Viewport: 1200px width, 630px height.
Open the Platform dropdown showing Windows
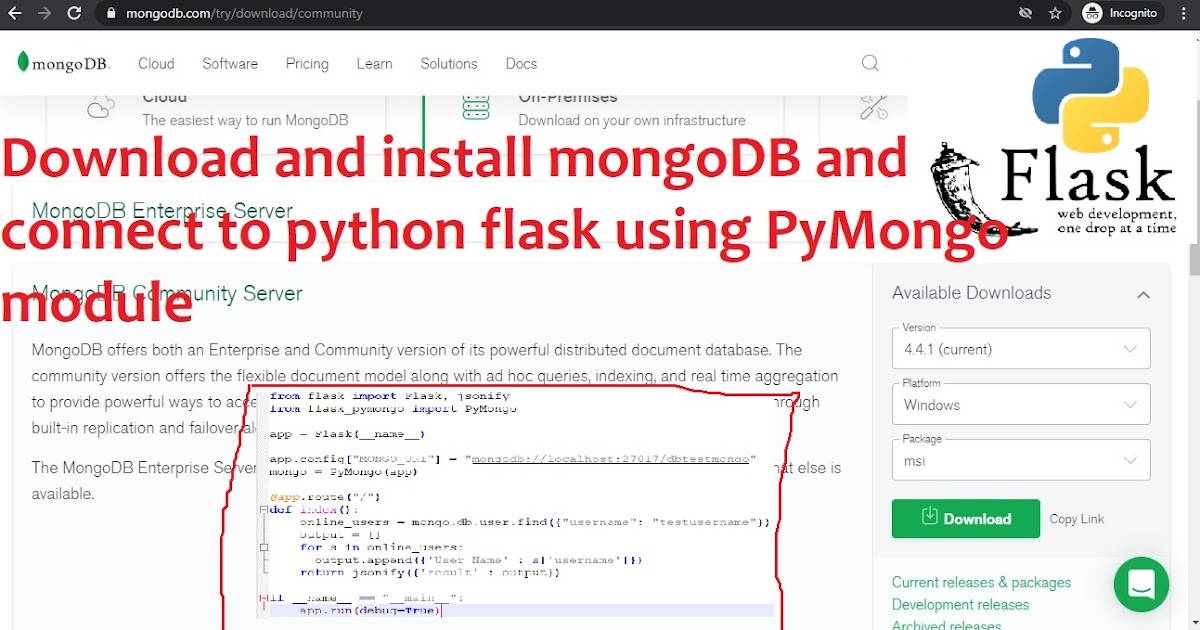(x=1021, y=404)
